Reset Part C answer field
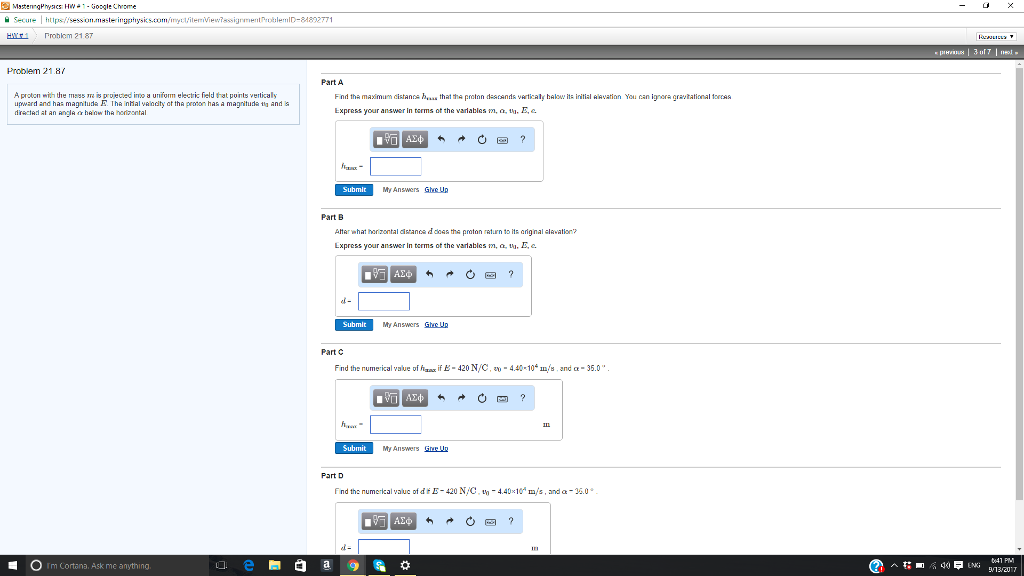 click(x=482, y=398)
